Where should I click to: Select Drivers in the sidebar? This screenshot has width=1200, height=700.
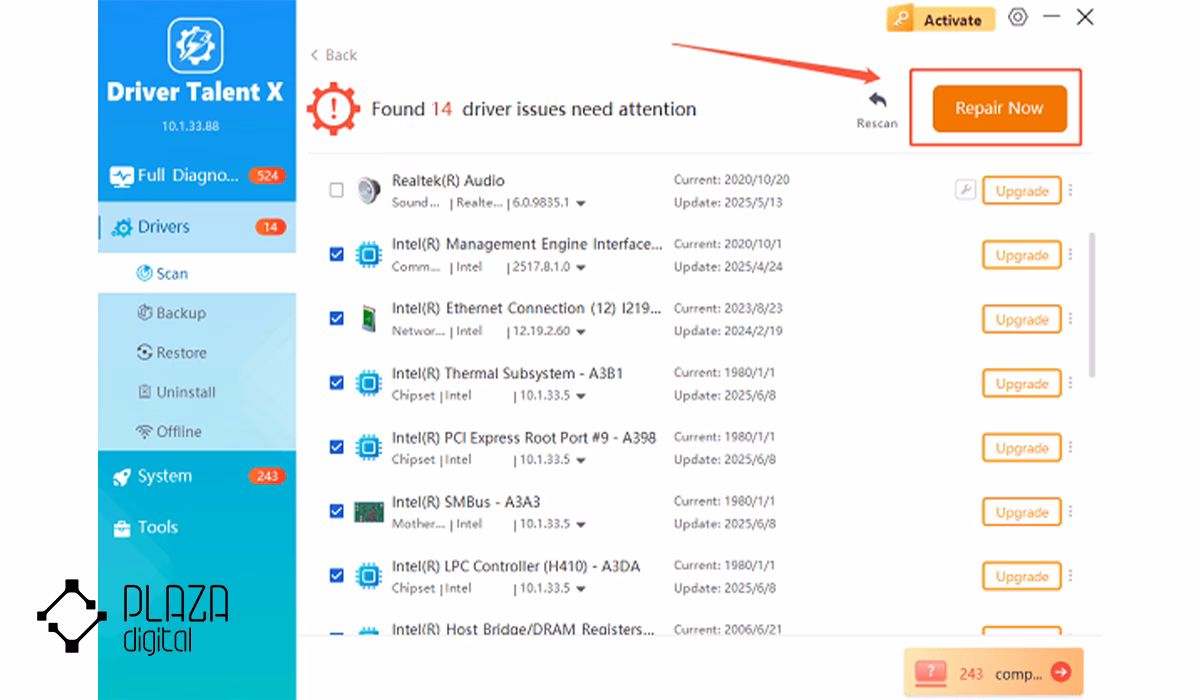pos(197,227)
